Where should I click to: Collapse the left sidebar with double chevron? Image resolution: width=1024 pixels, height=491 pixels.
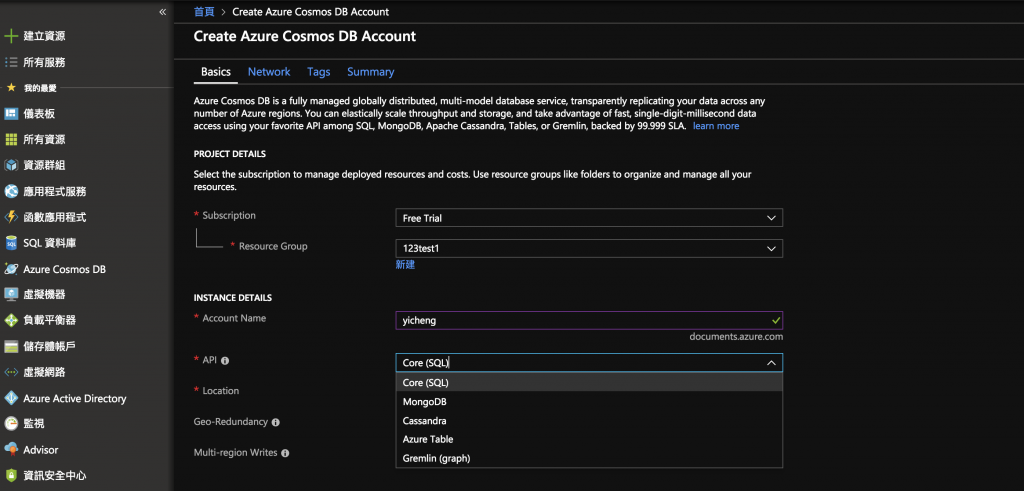(163, 11)
